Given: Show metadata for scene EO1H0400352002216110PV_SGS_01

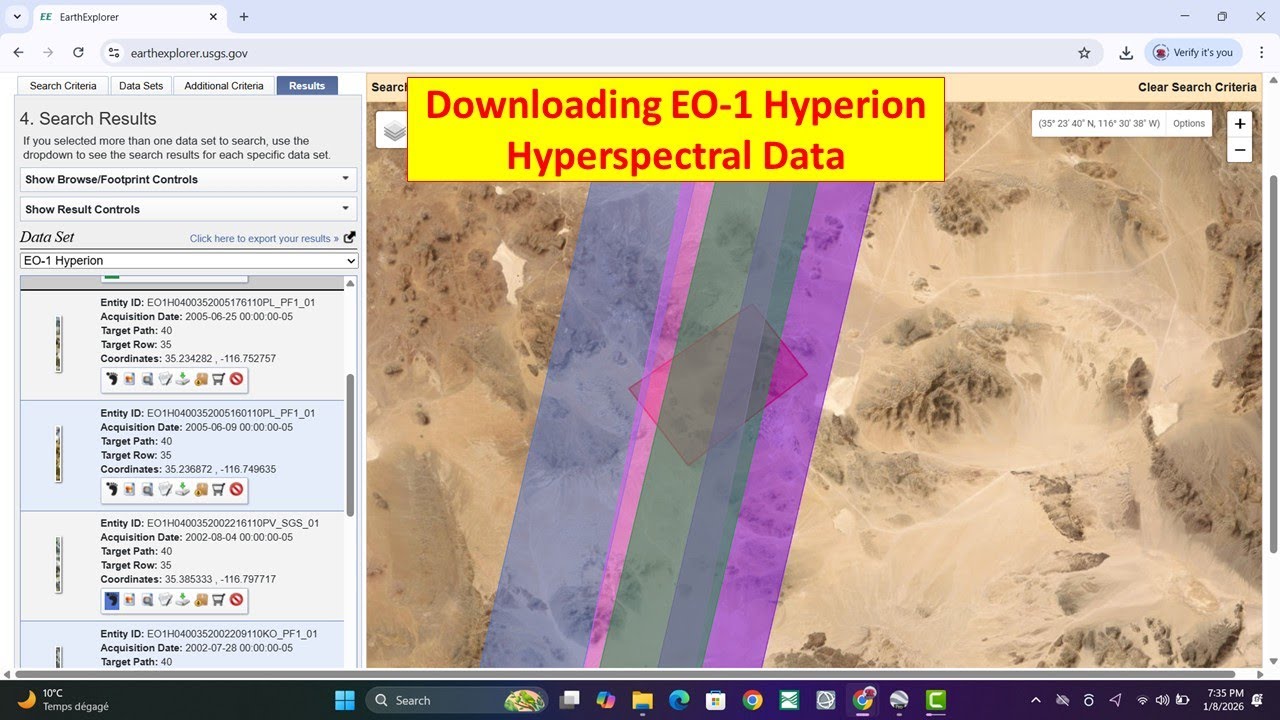Looking at the screenshot, I should pyautogui.click(x=165, y=600).
